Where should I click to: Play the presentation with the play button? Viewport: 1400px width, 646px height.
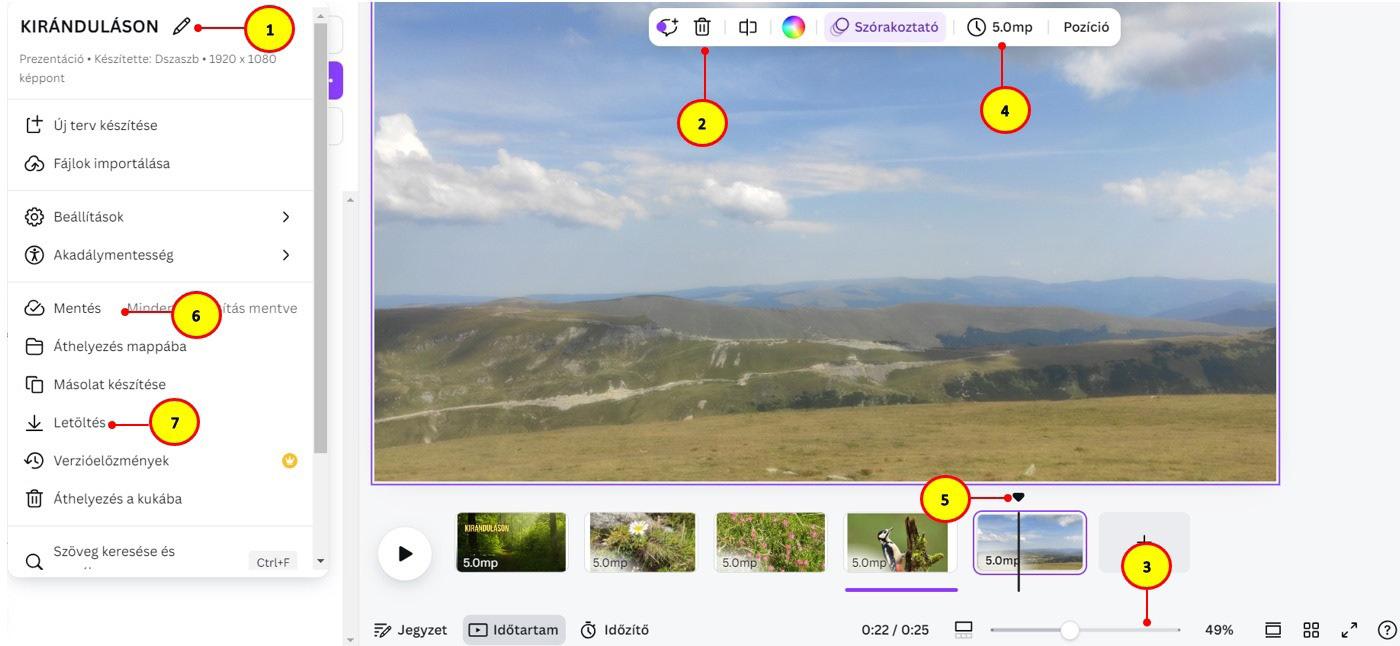405,553
